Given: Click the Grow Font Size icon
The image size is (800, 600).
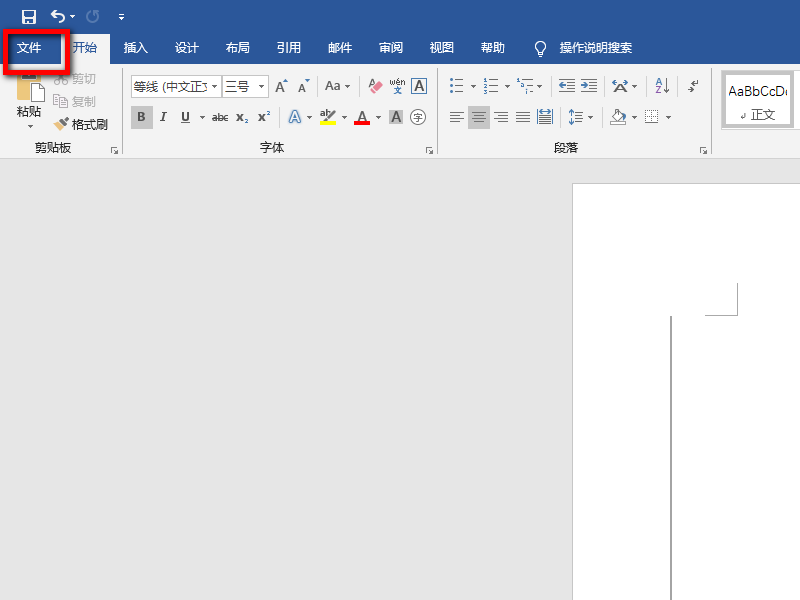Looking at the screenshot, I should pos(281,86).
